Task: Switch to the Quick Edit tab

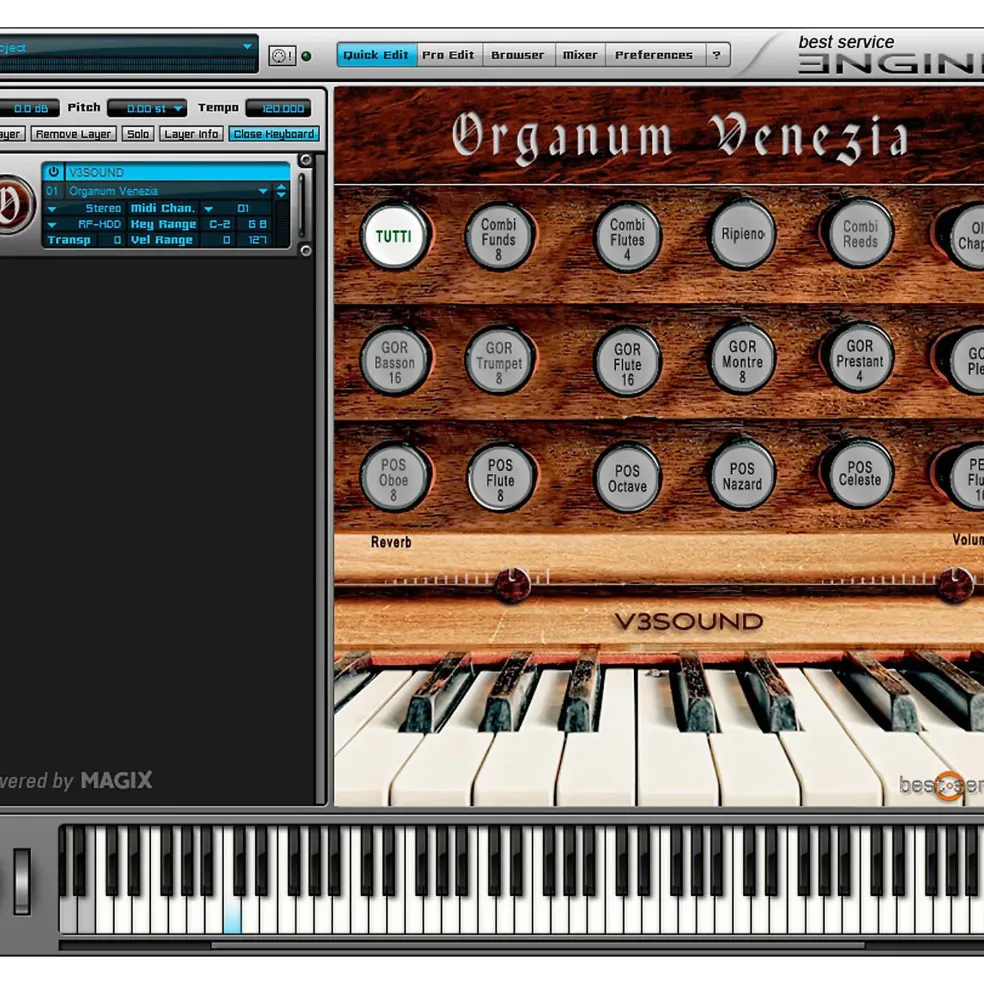Action: (x=376, y=55)
